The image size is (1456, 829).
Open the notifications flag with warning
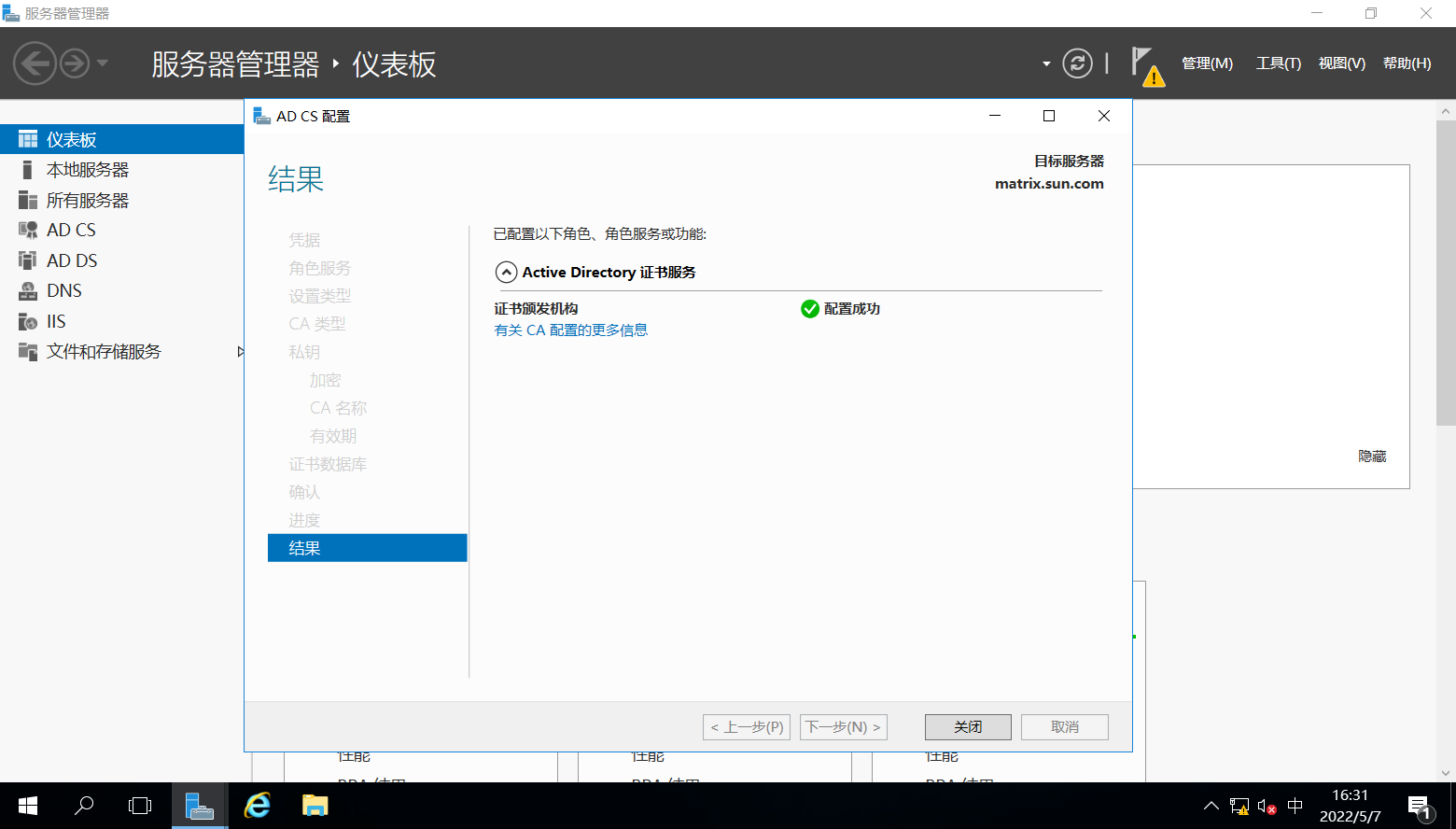point(1147,66)
